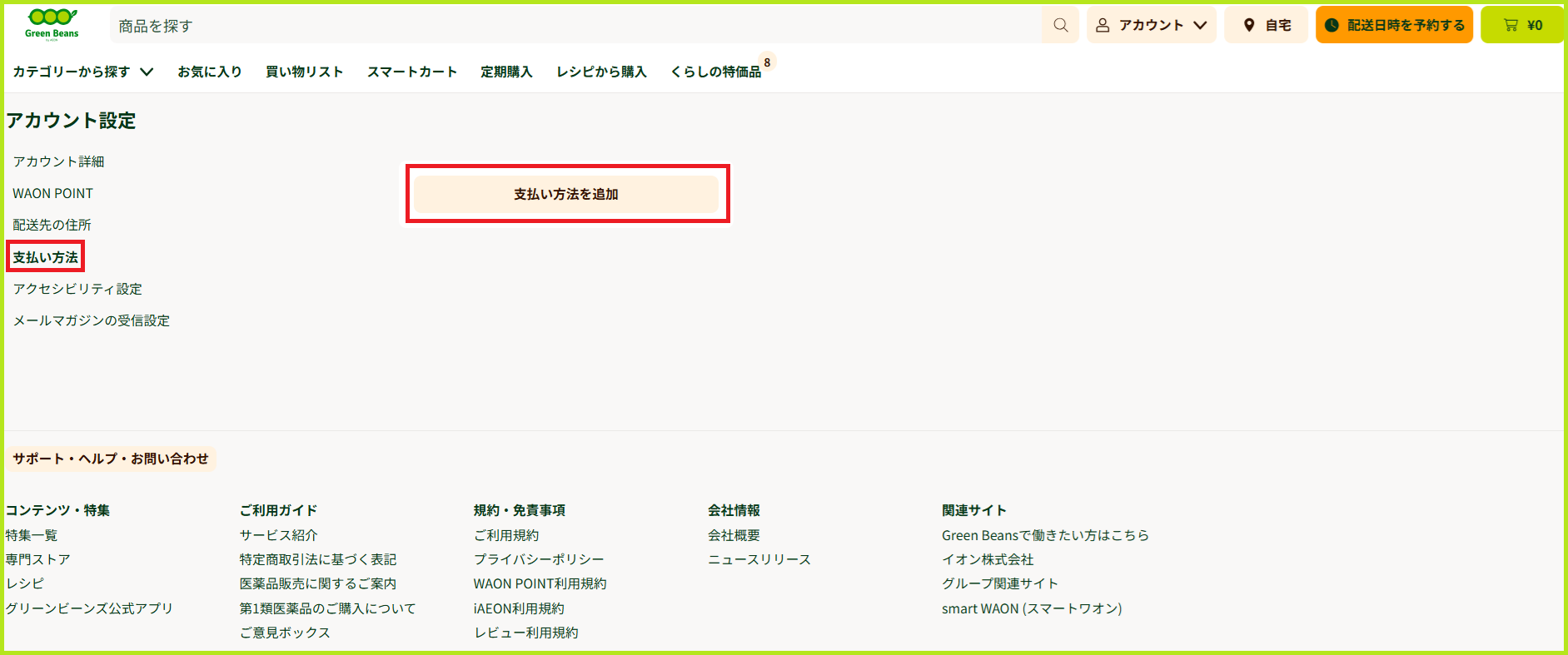Click the Green Beans logo

coord(52,24)
